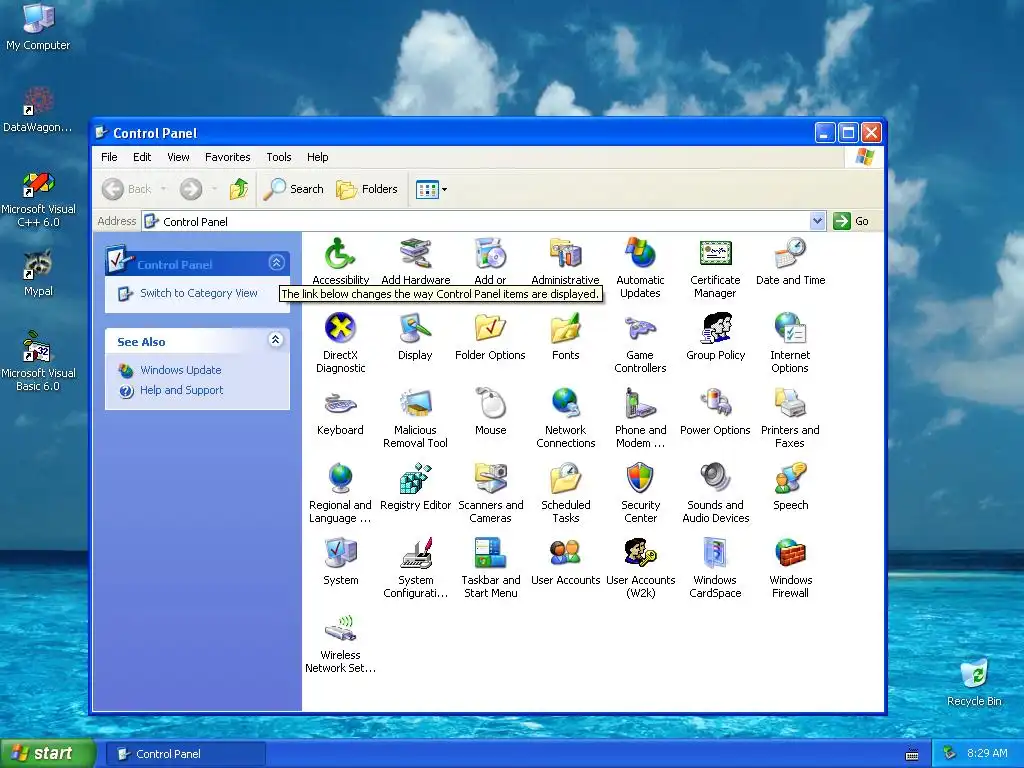The height and width of the screenshot is (768, 1024).
Task: Open Date and Time icon
Action: 790,253
